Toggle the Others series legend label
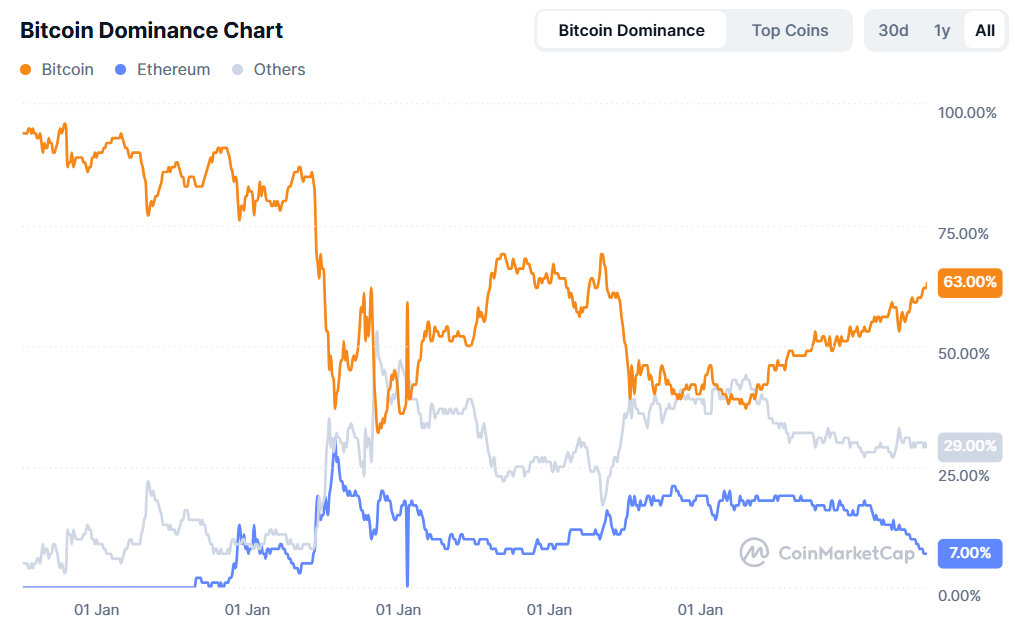This screenshot has width=1015, height=631. (x=279, y=70)
